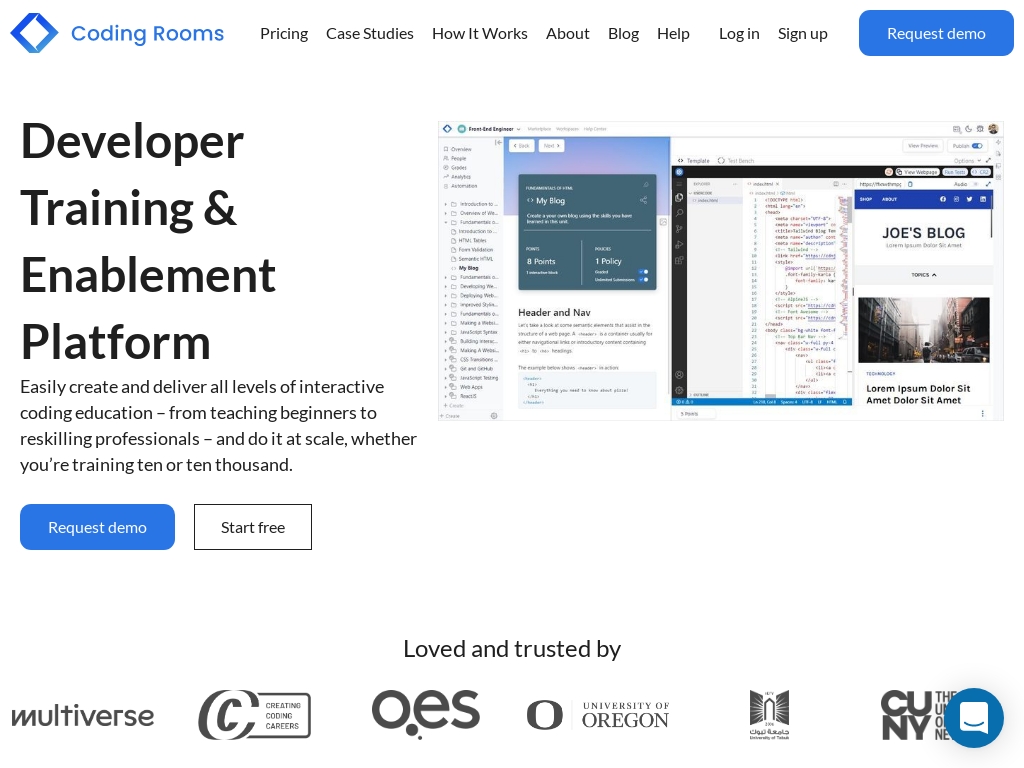Open the Search icon in the editor activity bar
1024x768 pixels.
coord(679,213)
